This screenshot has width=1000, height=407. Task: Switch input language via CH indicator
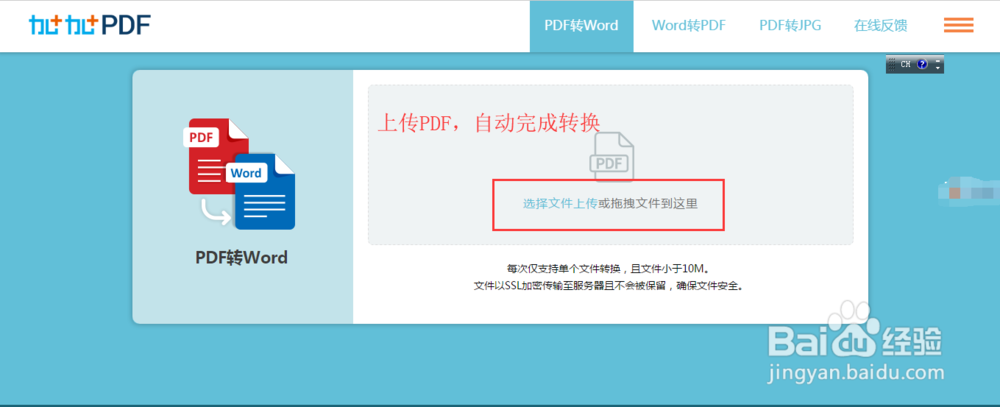click(906, 64)
